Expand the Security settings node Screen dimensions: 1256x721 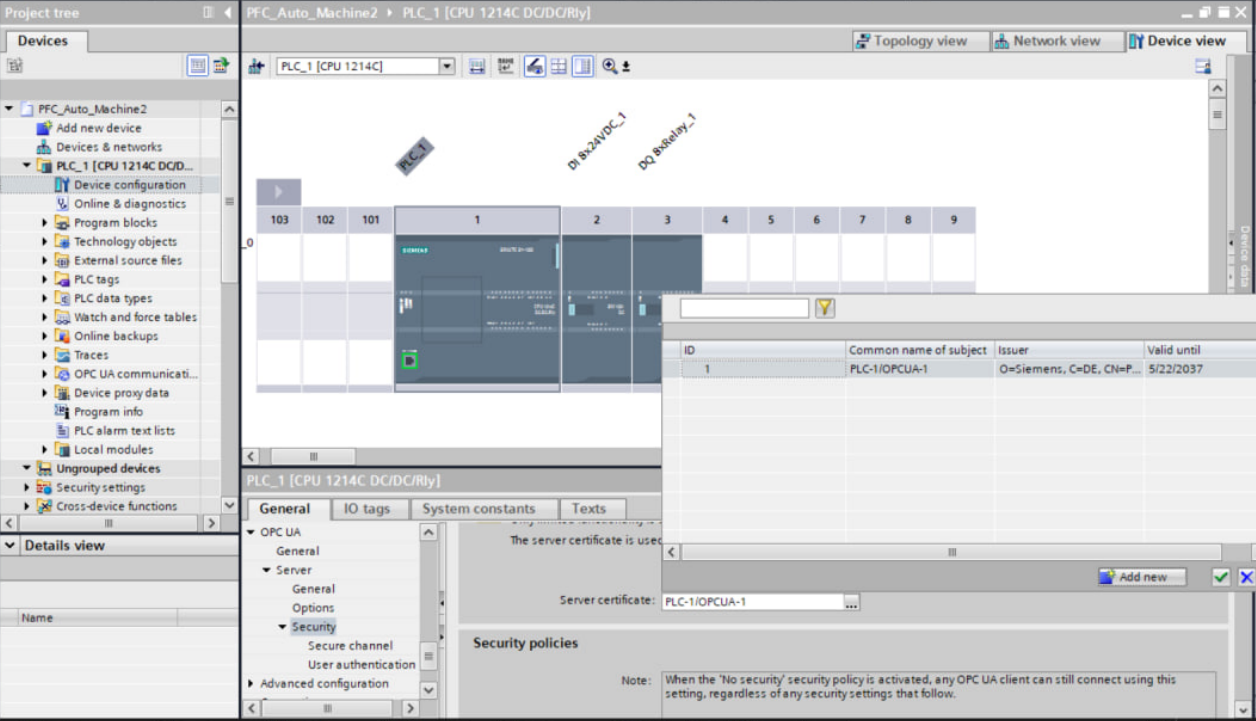pos(27,488)
